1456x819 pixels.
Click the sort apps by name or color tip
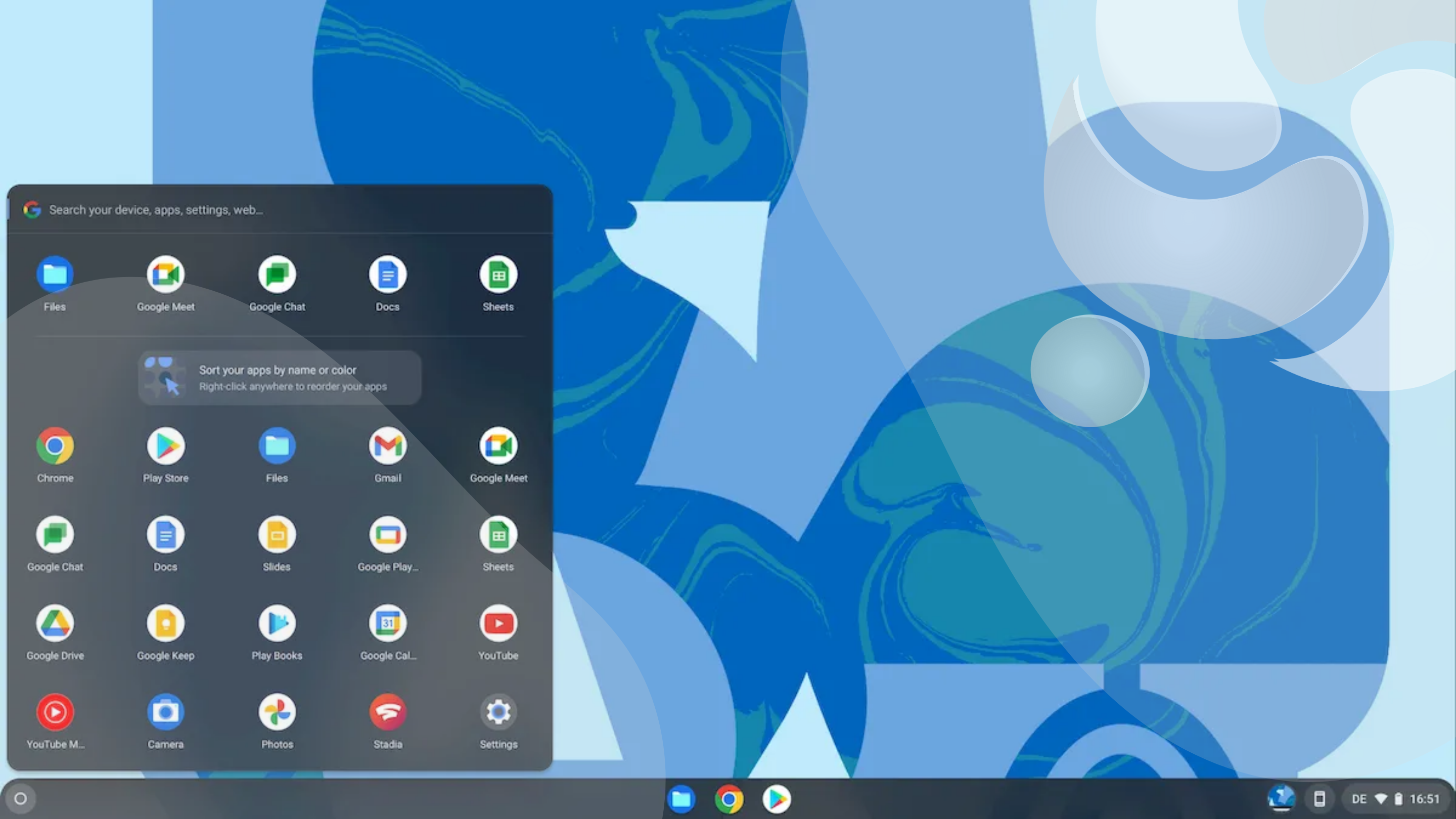[x=280, y=378]
